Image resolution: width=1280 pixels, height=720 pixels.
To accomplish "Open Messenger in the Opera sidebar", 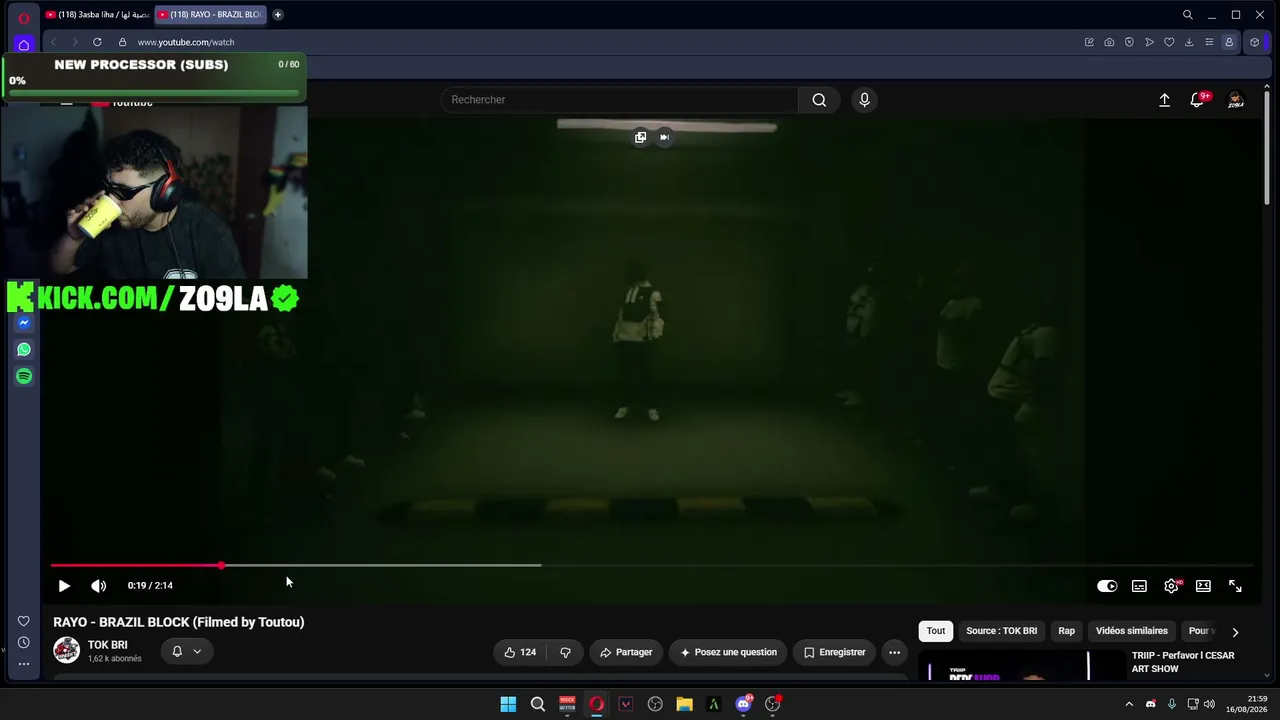I will [24, 323].
